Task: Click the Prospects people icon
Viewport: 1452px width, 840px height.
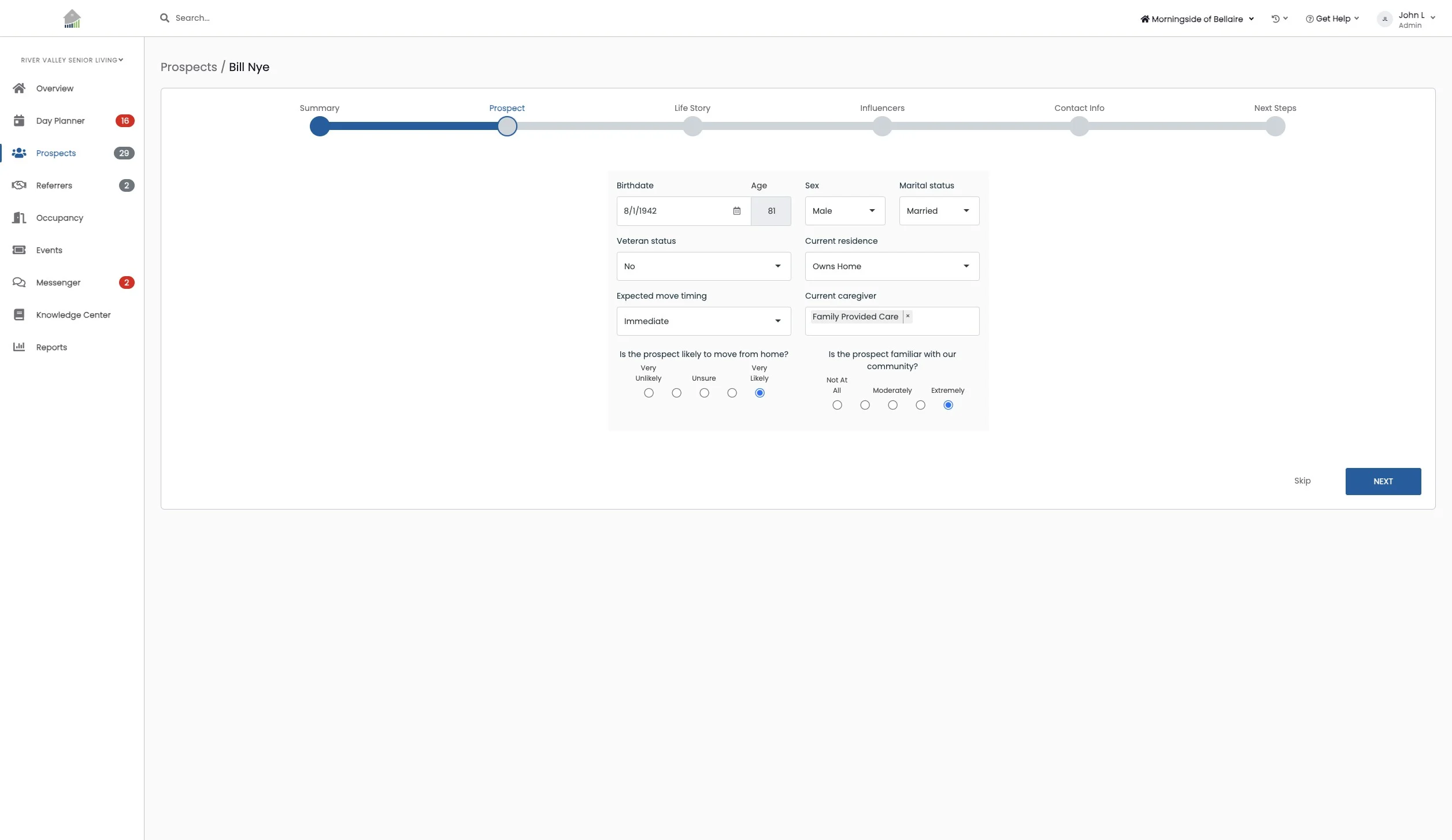Action: [x=19, y=153]
